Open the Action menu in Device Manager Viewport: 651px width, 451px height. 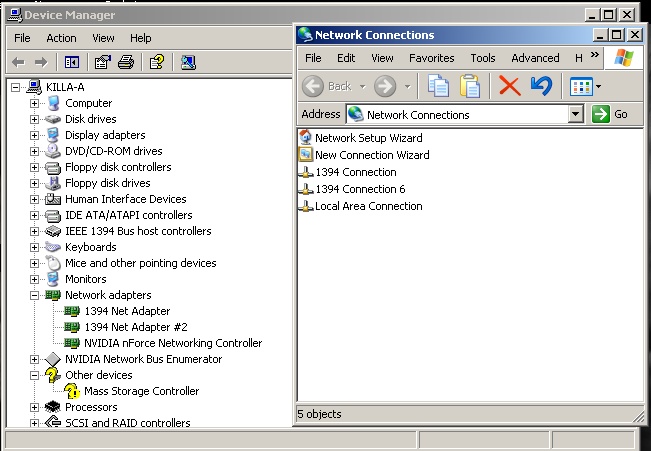tap(61, 38)
